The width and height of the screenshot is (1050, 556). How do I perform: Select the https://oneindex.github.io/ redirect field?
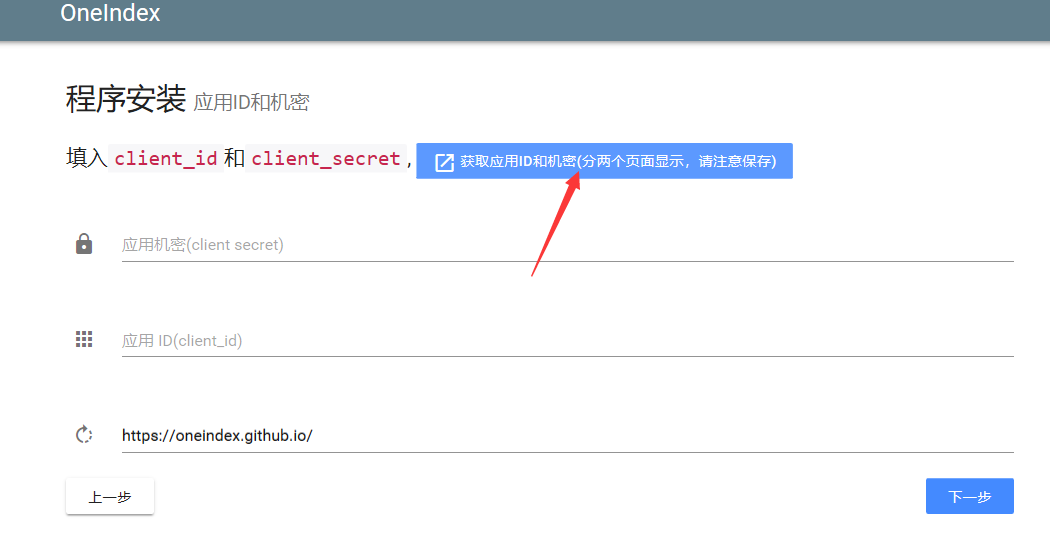point(567,435)
